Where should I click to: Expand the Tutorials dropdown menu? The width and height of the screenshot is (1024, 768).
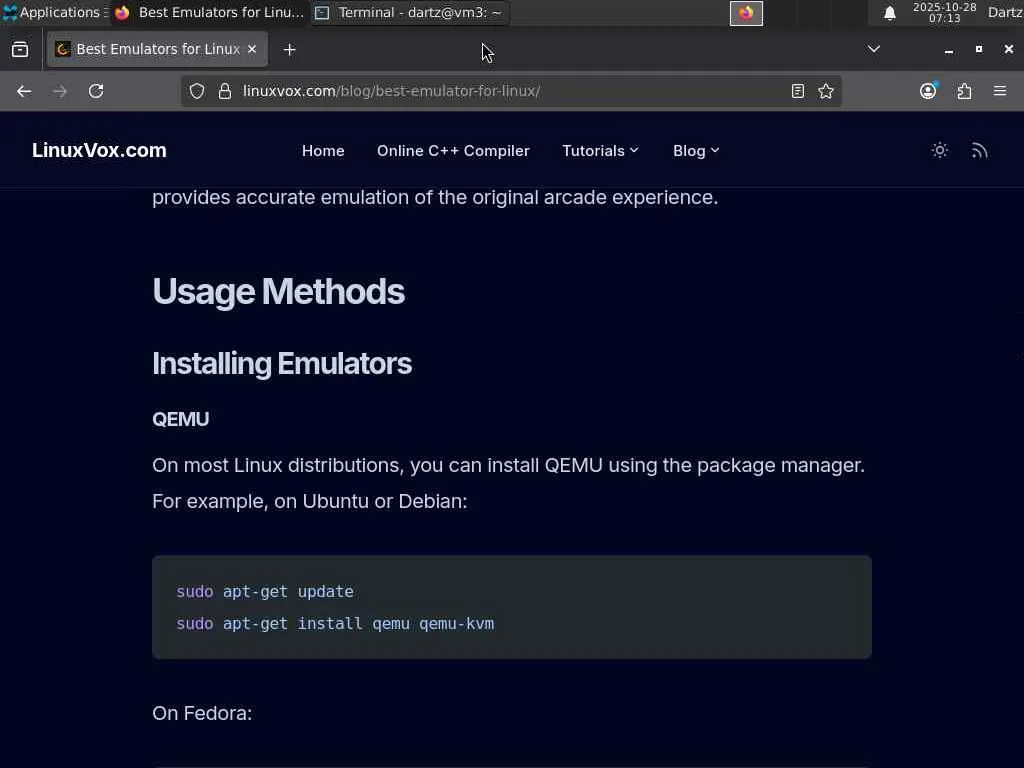click(600, 150)
